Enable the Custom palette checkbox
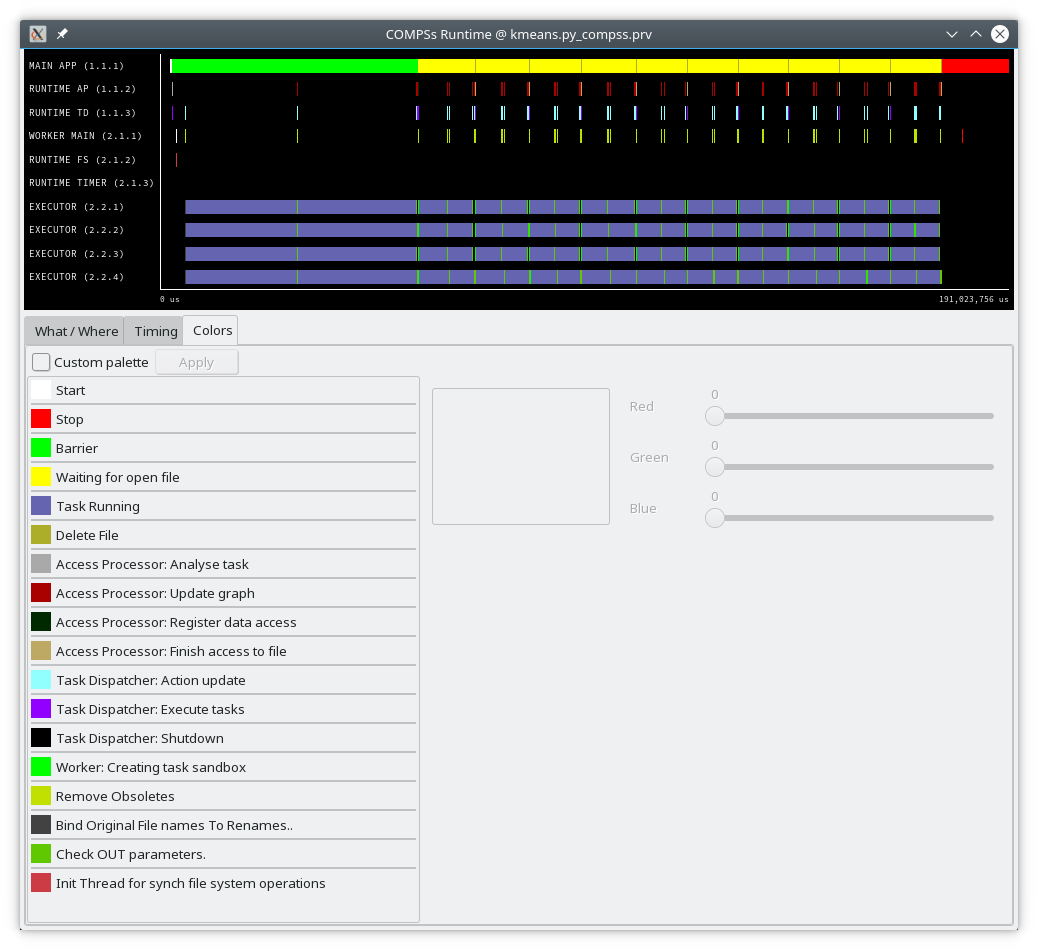 pyautogui.click(x=41, y=362)
